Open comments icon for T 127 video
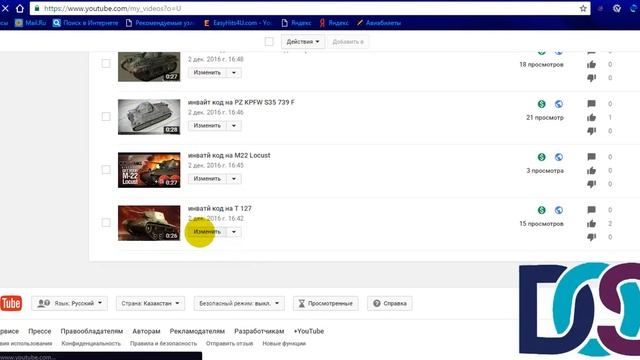The height and width of the screenshot is (360, 640). 591,210
